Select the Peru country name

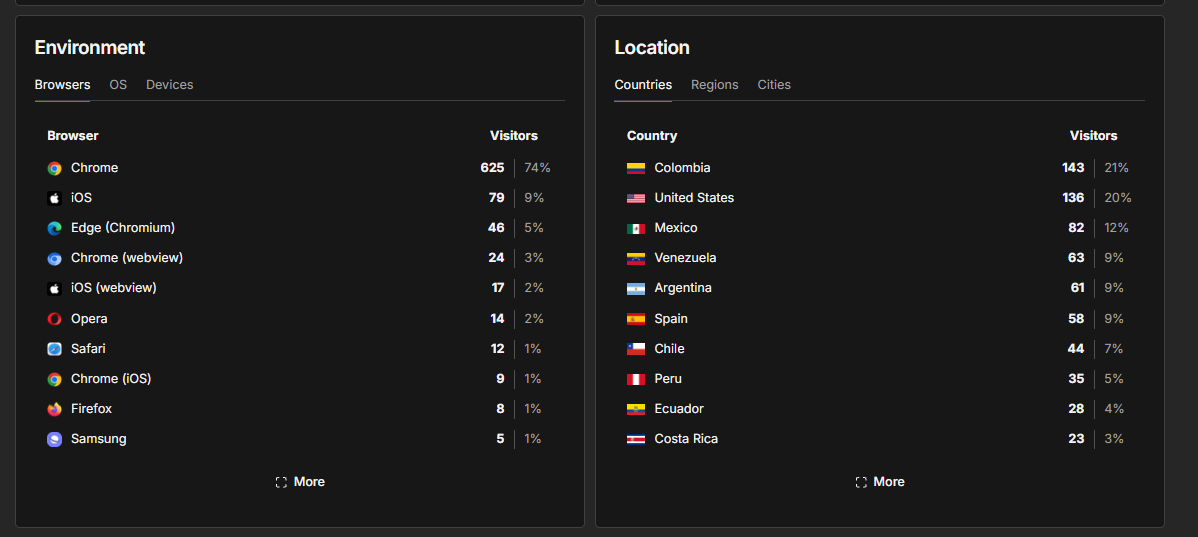(x=669, y=378)
